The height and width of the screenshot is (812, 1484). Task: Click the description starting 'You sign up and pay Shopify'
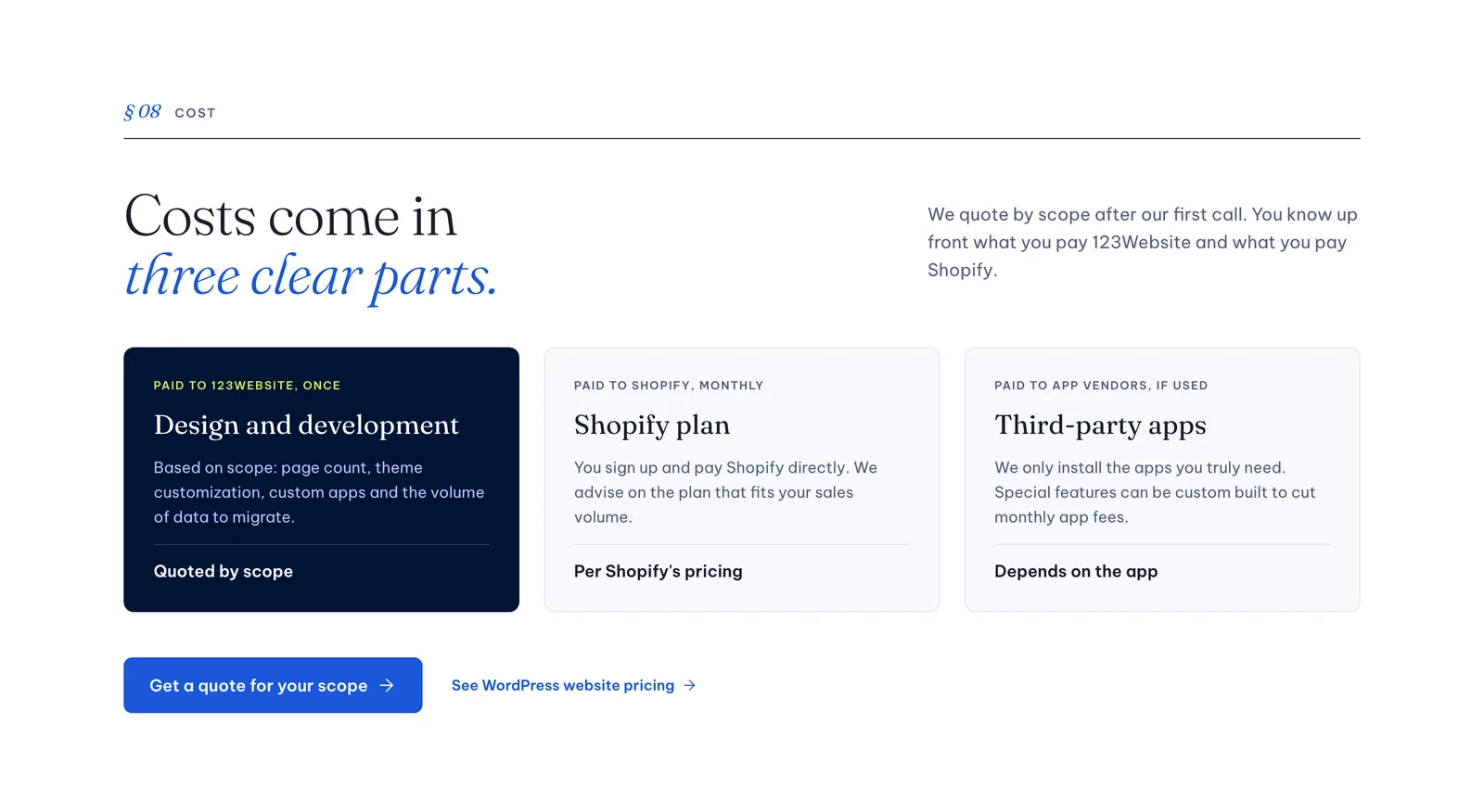coord(726,492)
